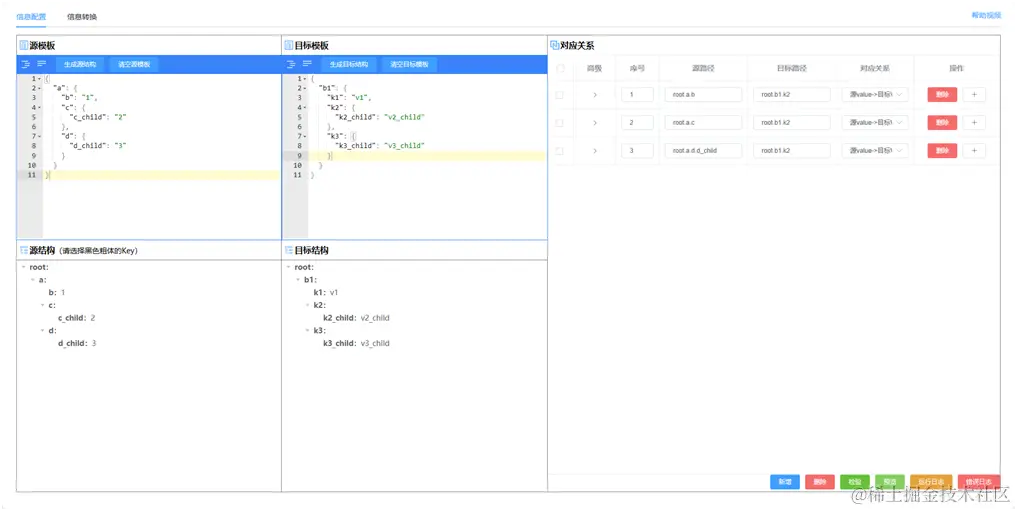Open mapping relation dropdown in row 3
Screen dimensions: 1017x511
point(874,150)
